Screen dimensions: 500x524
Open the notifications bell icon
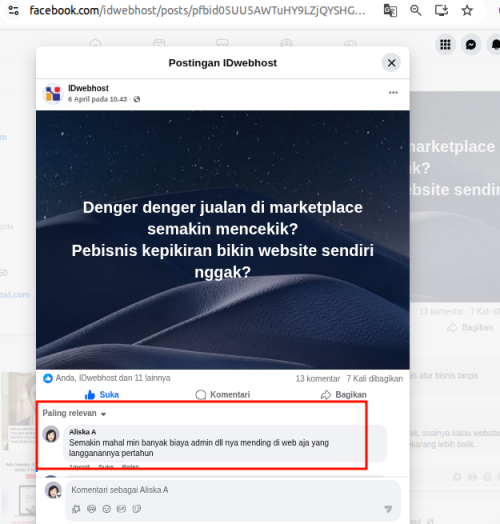(495, 44)
